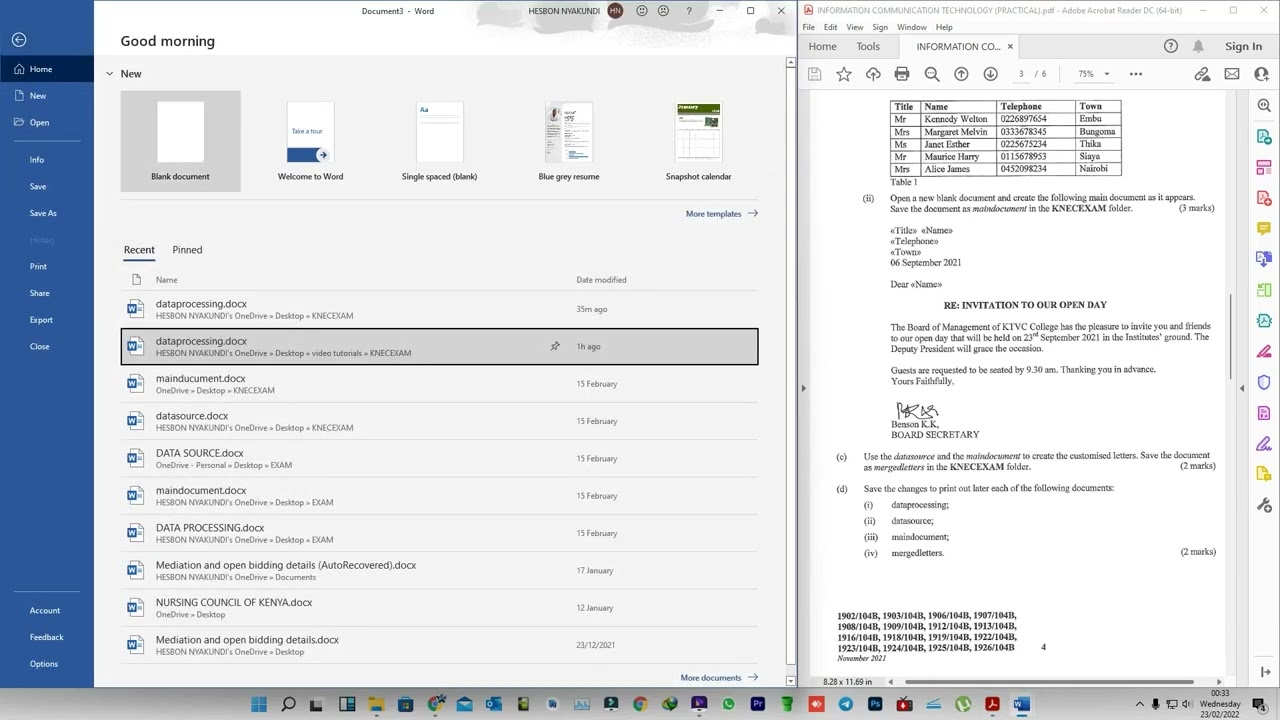Collapse the Acrobat right tools pane arrow
This screenshot has width=1280, height=720.
[x=1242, y=388]
